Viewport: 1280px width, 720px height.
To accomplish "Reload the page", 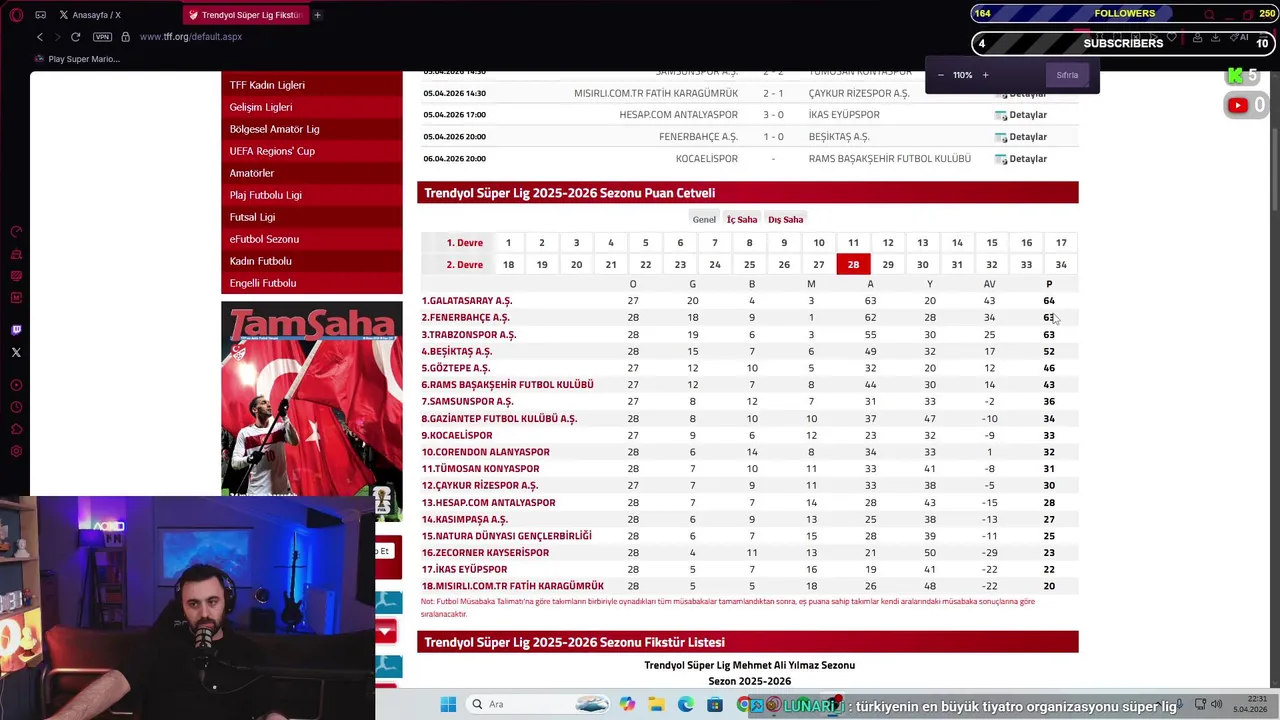I will point(75,37).
